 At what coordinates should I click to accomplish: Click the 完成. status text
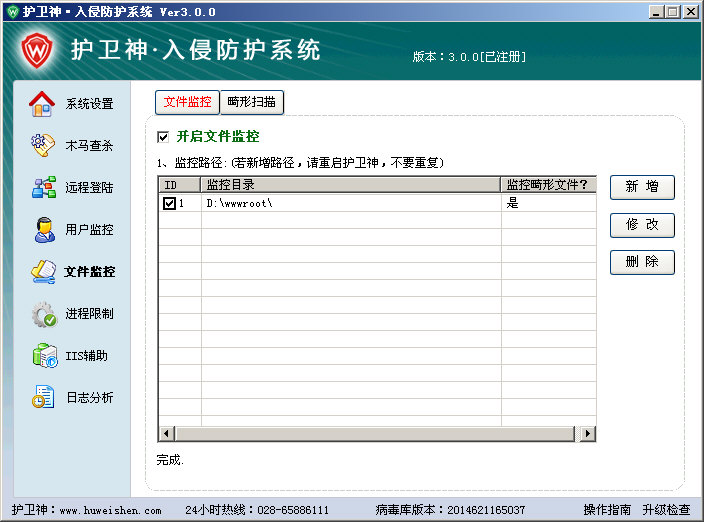tap(170, 460)
